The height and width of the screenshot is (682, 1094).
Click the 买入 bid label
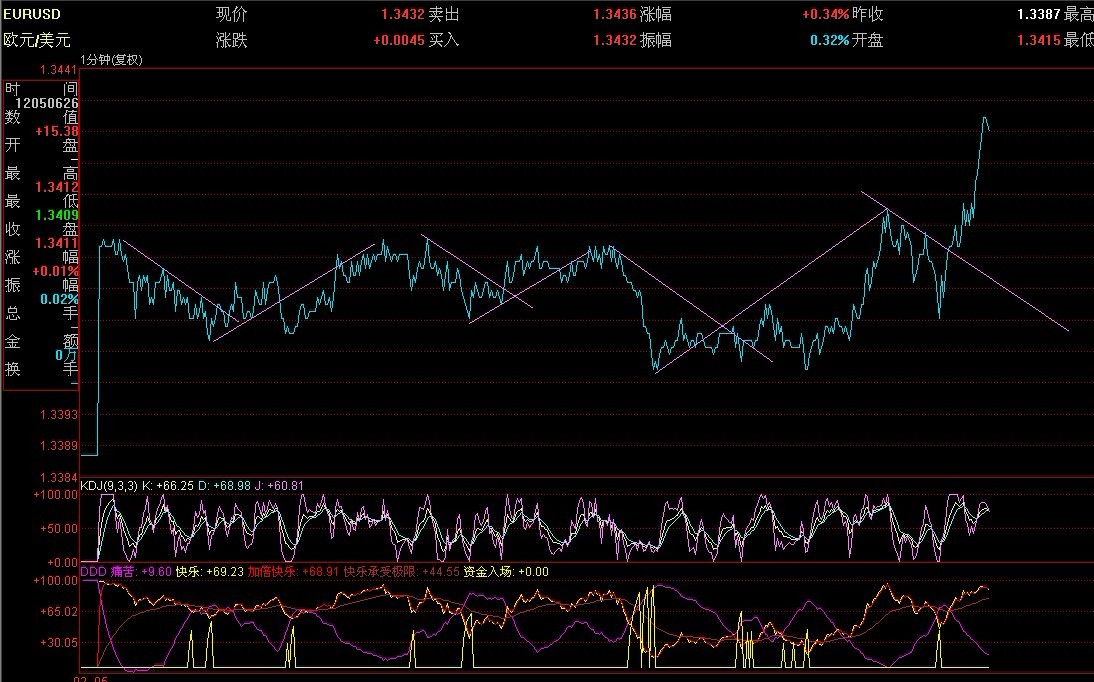(x=444, y=40)
